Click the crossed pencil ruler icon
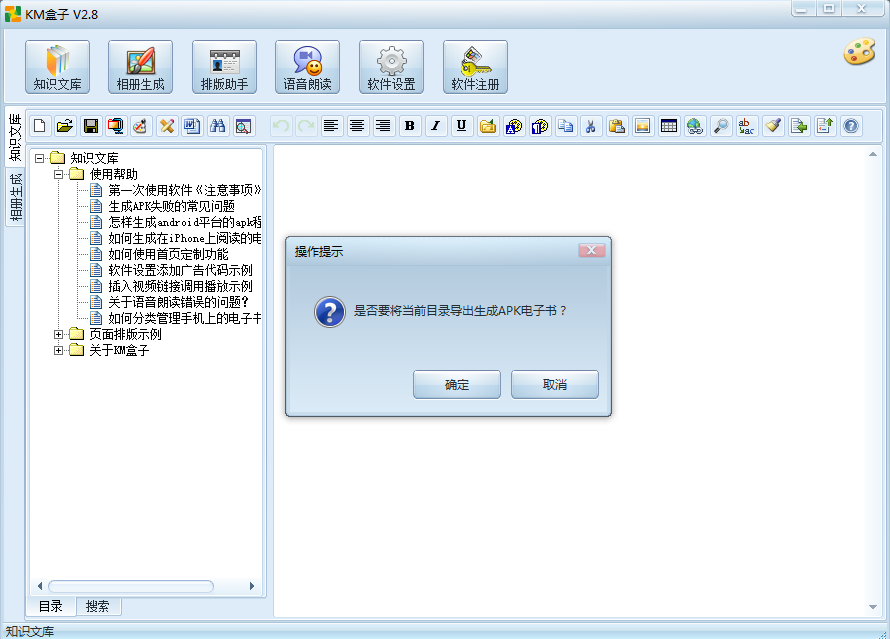Image resolution: width=890 pixels, height=639 pixels. (x=167, y=126)
